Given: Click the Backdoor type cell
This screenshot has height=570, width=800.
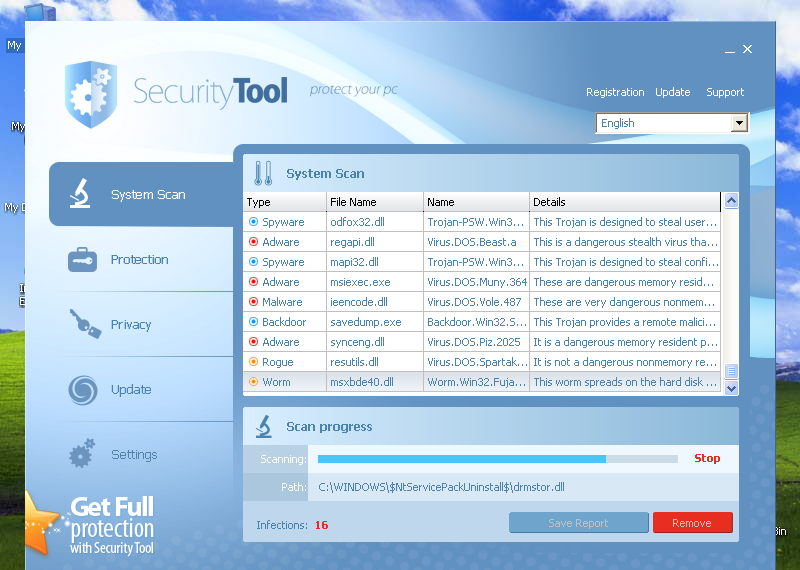Looking at the screenshot, I should pyautogui.click(x=285, y=322).
